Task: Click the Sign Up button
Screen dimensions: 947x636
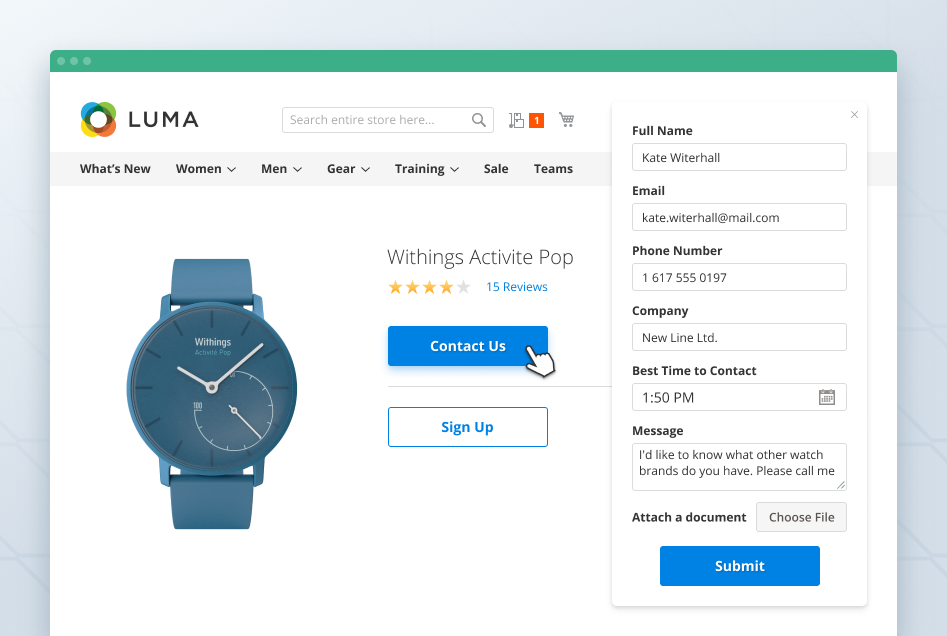Action: (x=467, y=426)
